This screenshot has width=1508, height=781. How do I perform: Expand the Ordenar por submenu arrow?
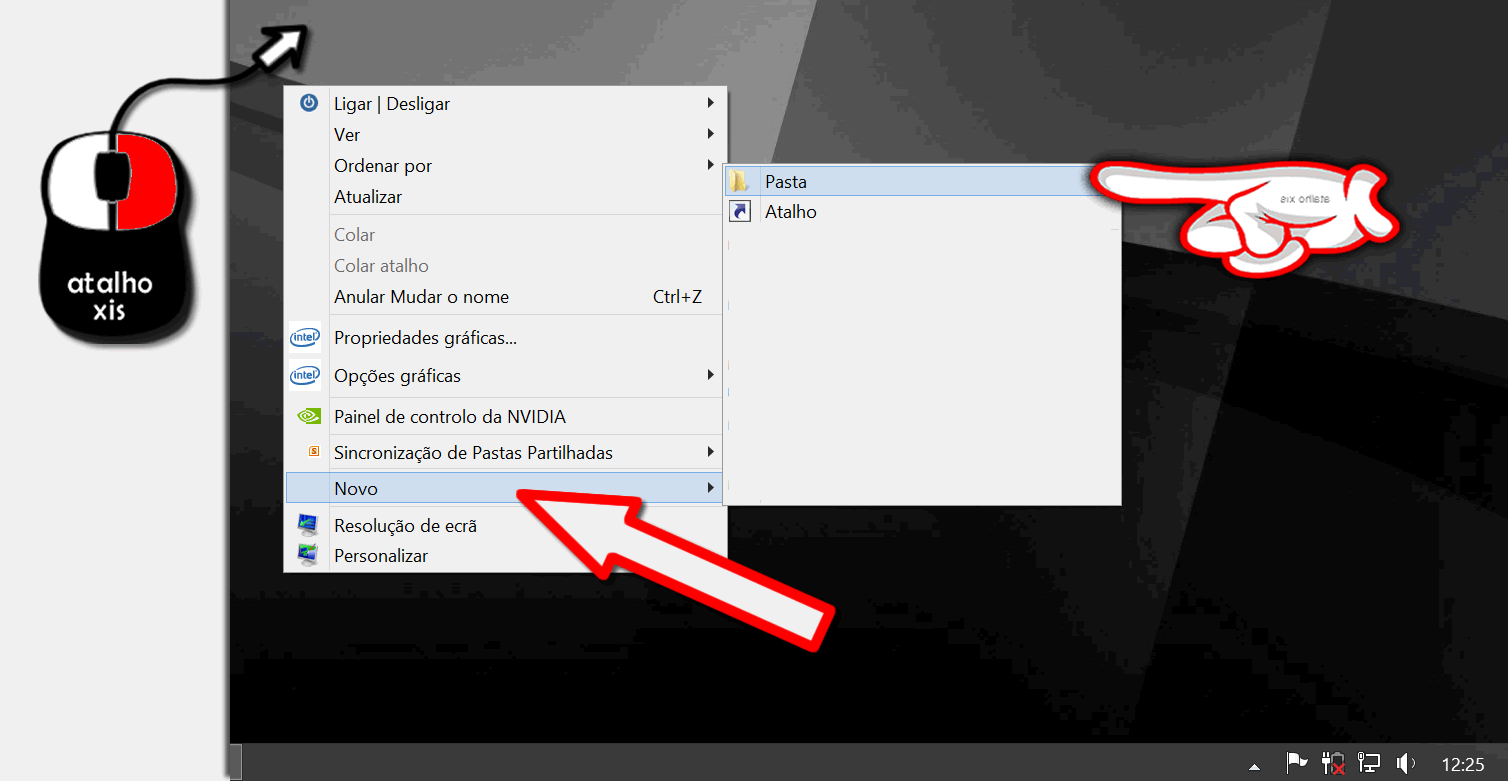710,165
